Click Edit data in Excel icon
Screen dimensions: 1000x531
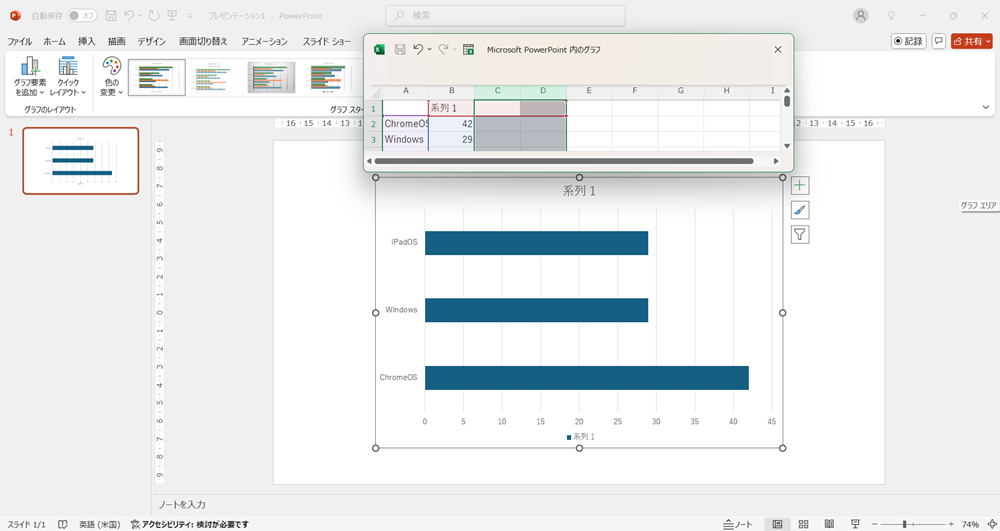pyautogui.click(x=469, y=49)
